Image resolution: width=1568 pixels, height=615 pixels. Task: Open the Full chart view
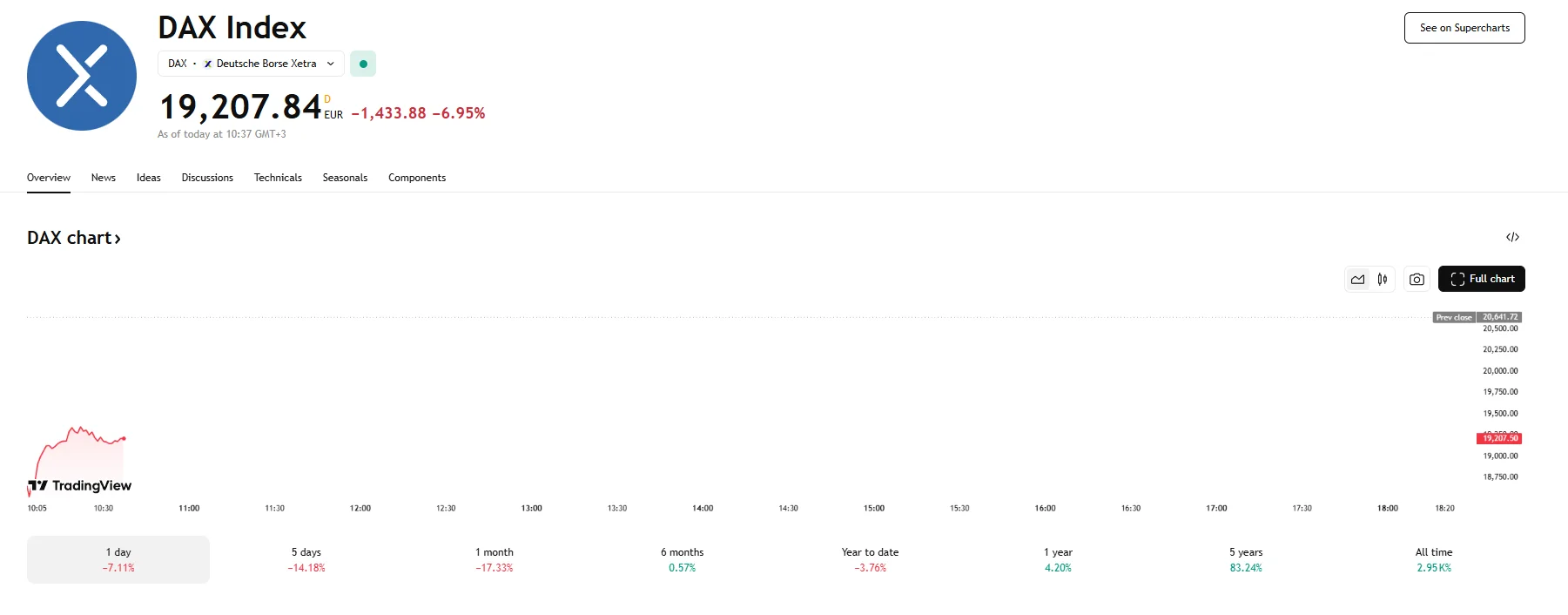coord(1481,279)
